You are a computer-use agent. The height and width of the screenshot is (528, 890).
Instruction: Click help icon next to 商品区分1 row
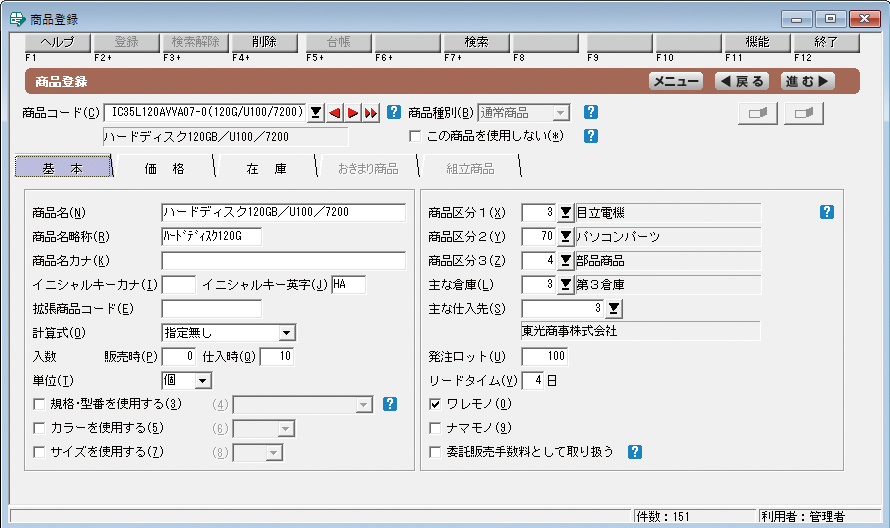coord(826,212)
